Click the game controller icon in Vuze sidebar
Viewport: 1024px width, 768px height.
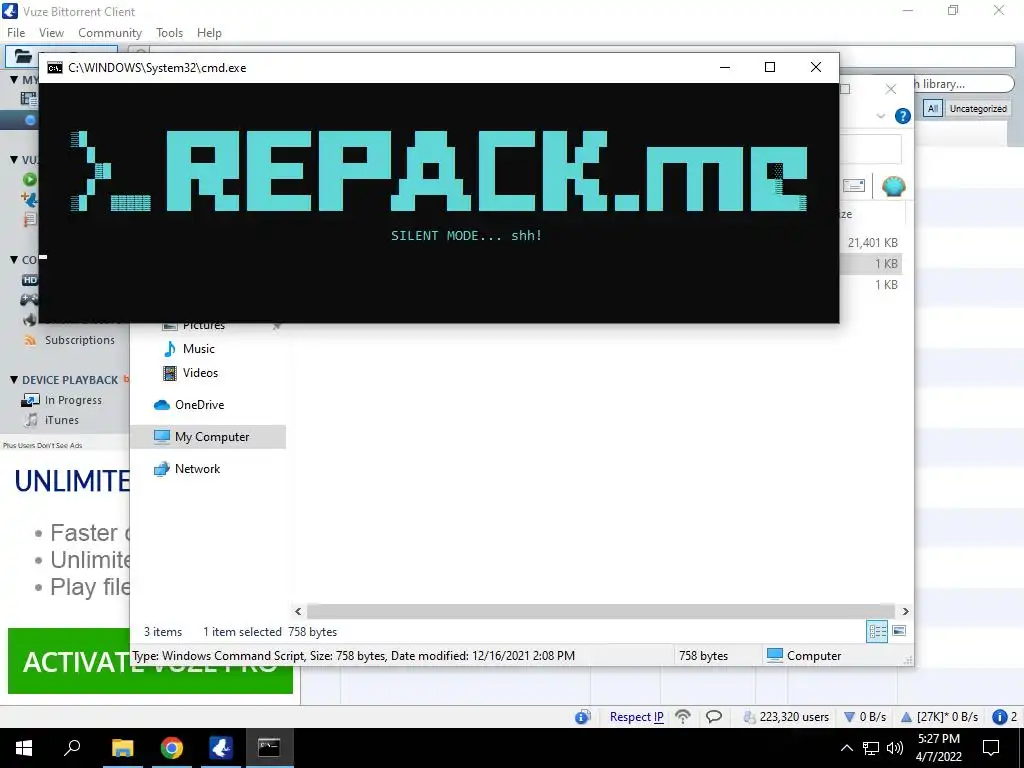[x=29, y=300]
